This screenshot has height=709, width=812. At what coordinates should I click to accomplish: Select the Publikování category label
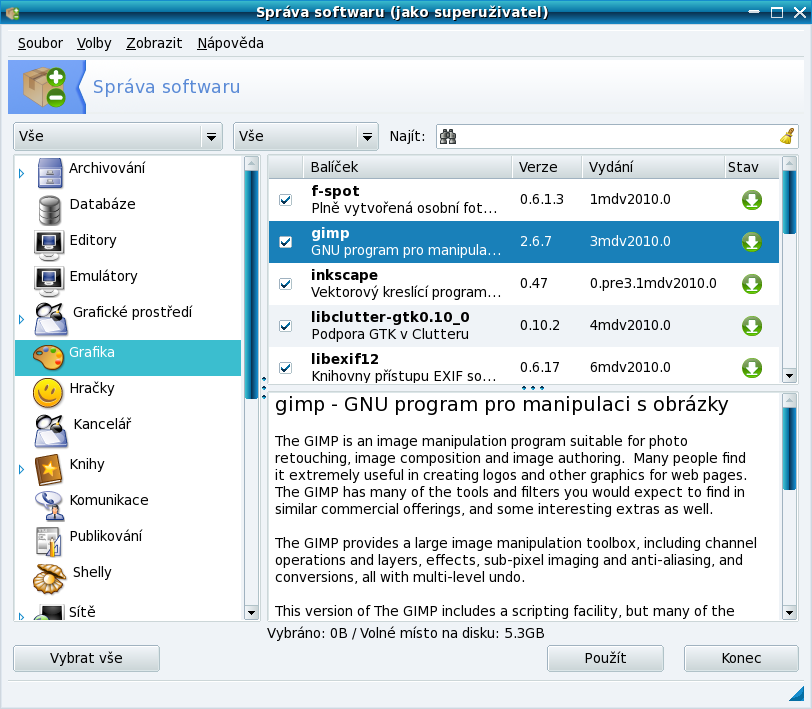(106, 537)
